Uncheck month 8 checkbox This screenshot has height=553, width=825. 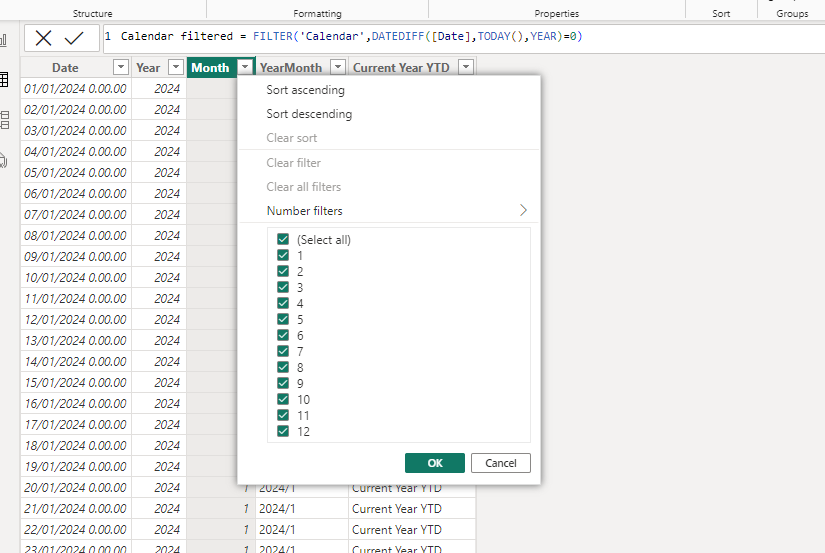click(x=283, y=367)
